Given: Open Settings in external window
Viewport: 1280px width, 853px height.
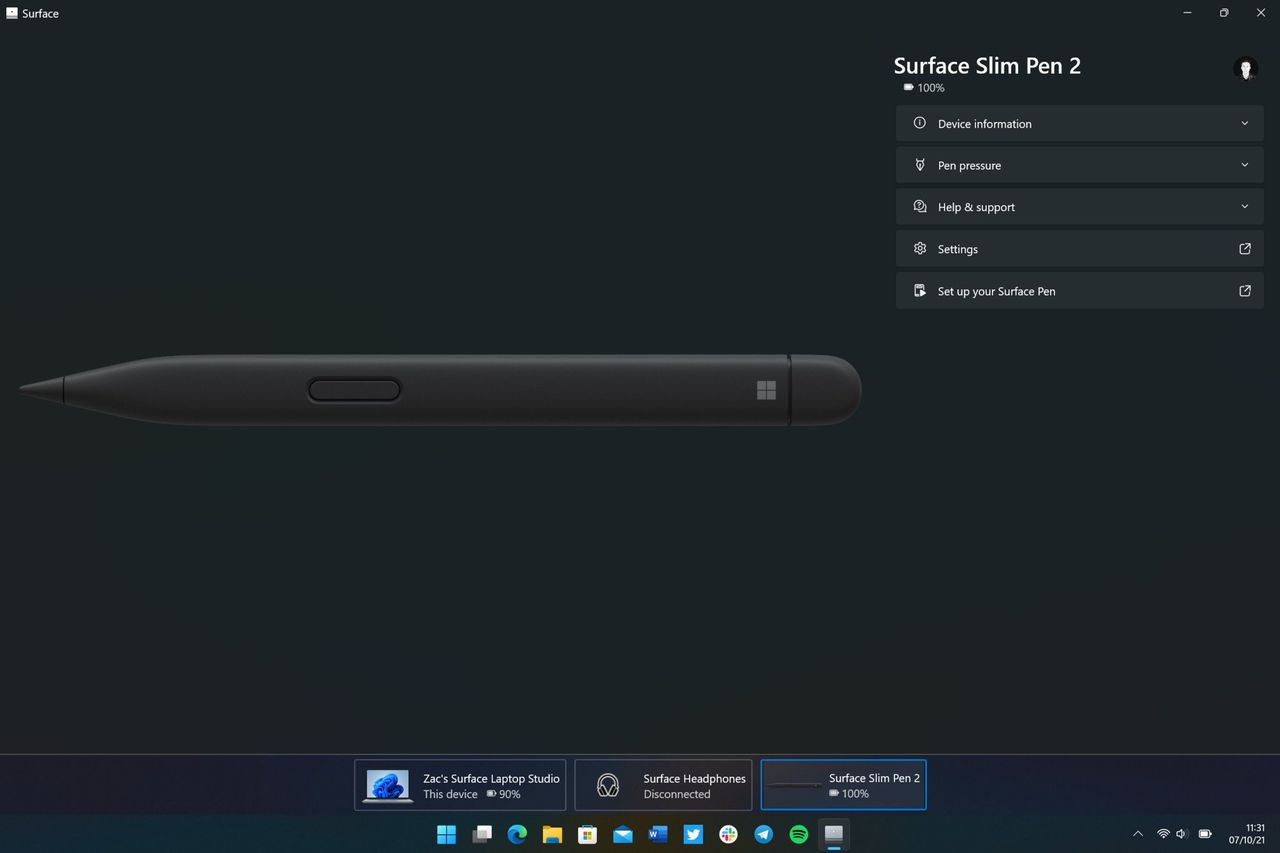Looking at the screenshot, I should (x=1079, y=249).
